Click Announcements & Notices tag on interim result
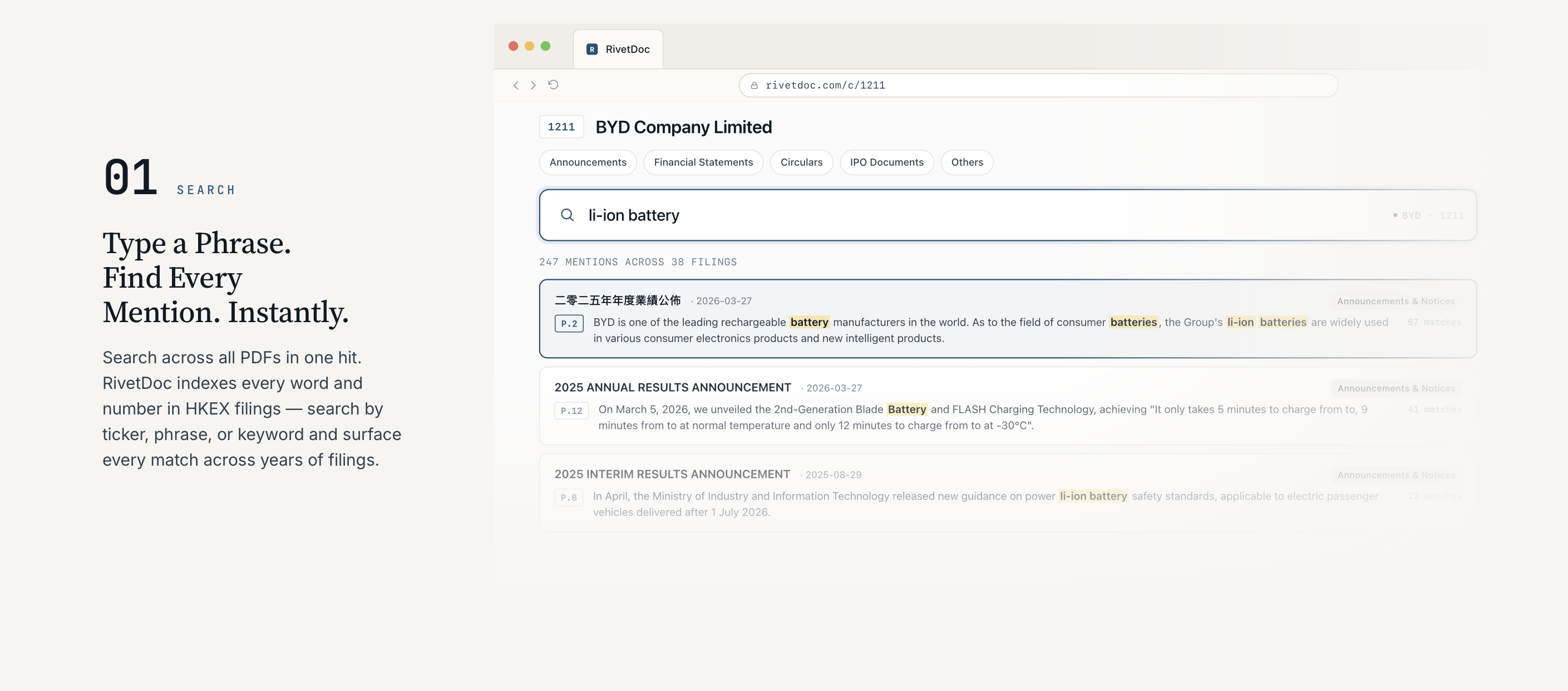Image resolution: width=1568 pixels, height=691 pixels. (x=1396, y=475)
